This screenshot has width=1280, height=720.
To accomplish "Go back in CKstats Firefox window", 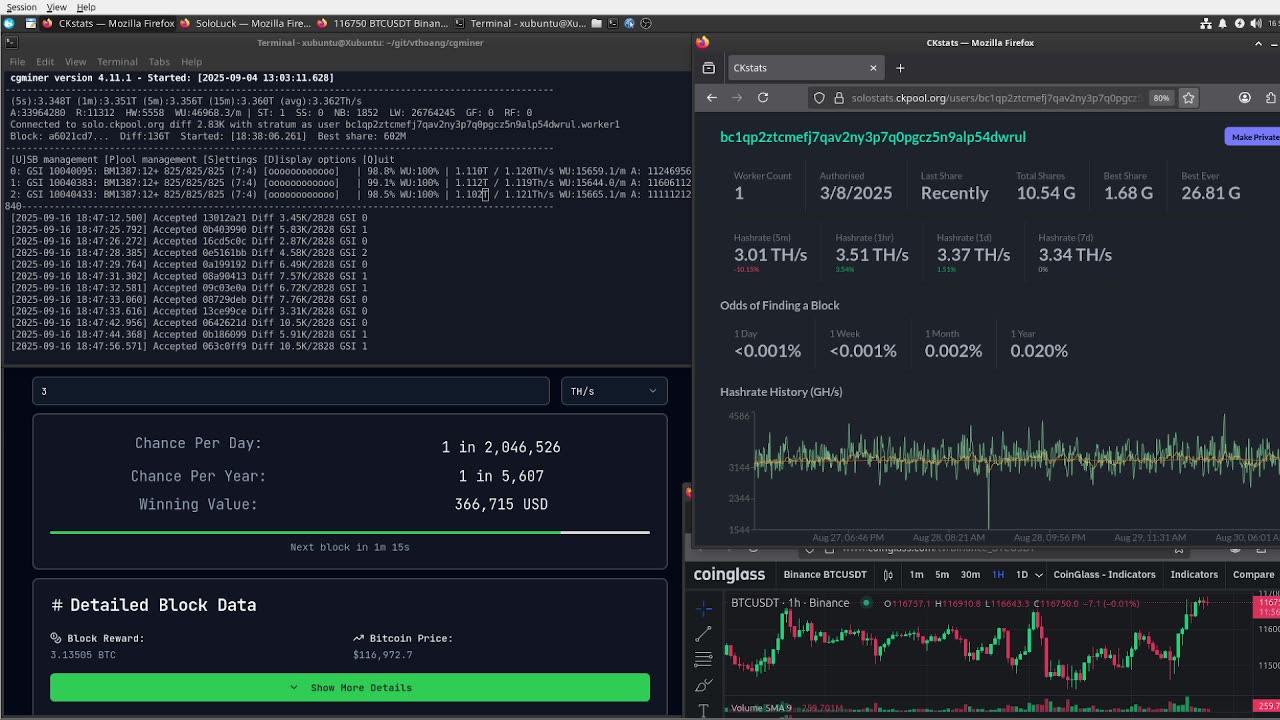I will (712, 98).
